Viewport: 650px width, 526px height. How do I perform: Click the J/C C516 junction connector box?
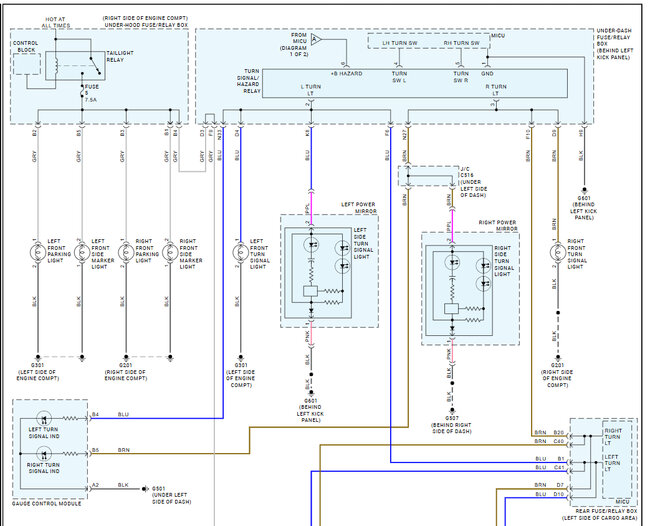(428, 176)
